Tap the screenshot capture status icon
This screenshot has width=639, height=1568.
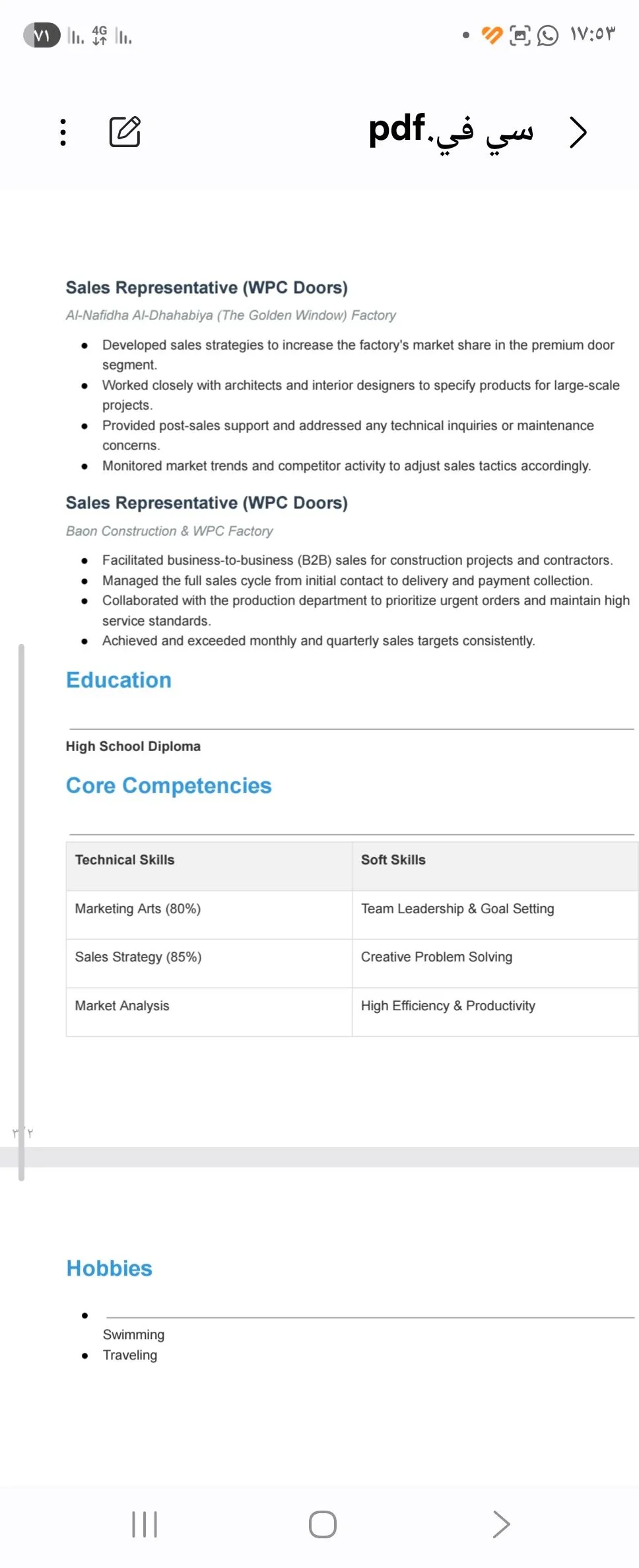[x=520, y=35]
